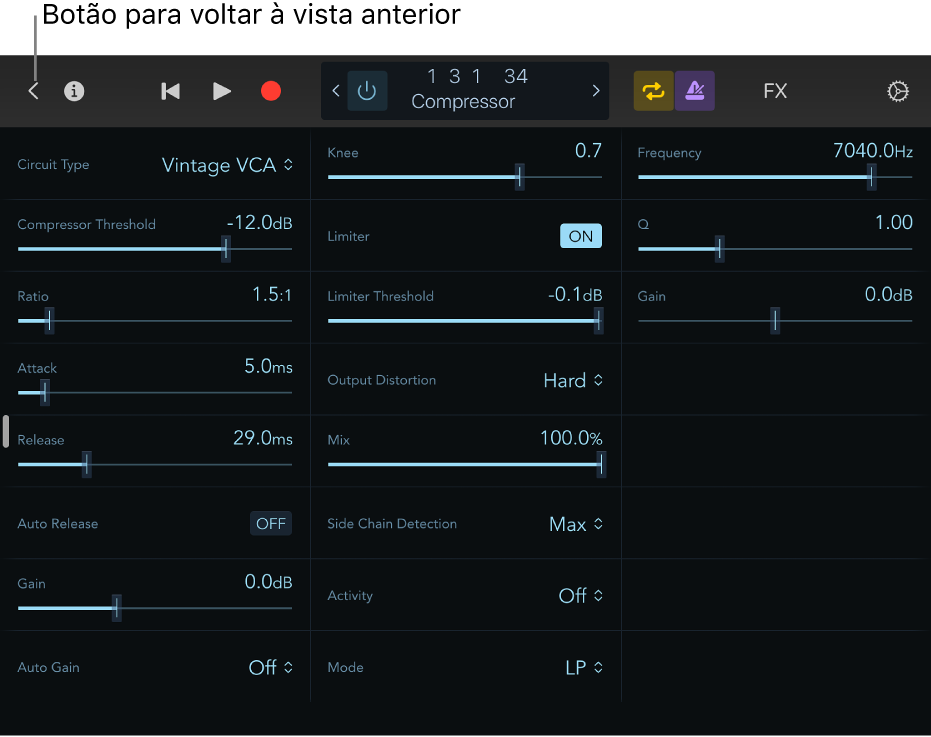Start recording with the red Record button
Image resolution: width=931 pixels, height=737 pixels.
(270, 91)
